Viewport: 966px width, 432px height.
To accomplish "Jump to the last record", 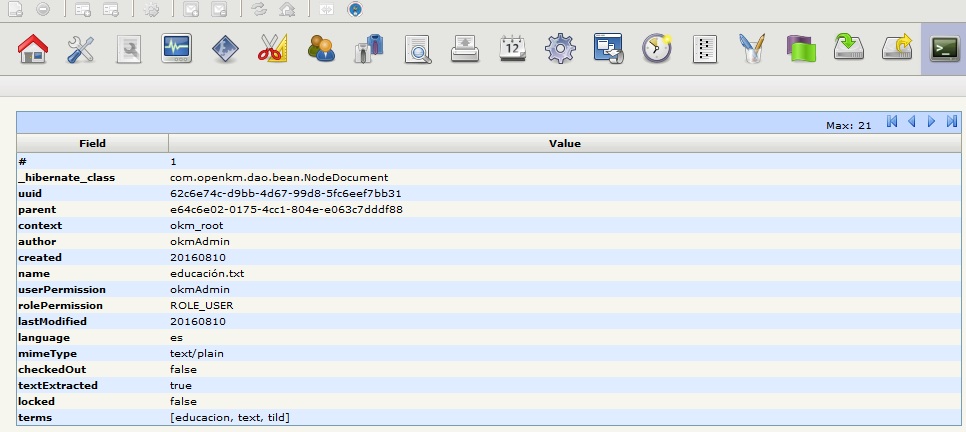I will coord(952,122).
